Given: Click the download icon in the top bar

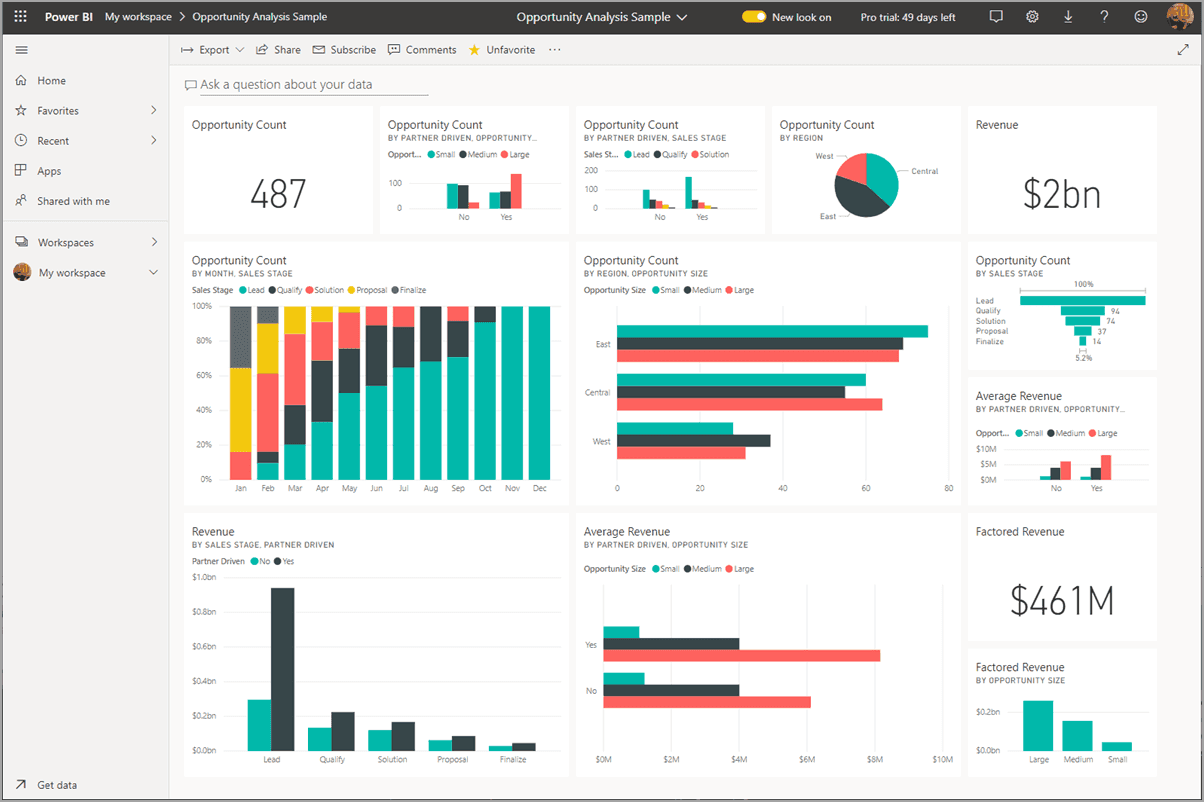Looking at the screenshot, I should pyautogui.click(x=1068, y=17).
